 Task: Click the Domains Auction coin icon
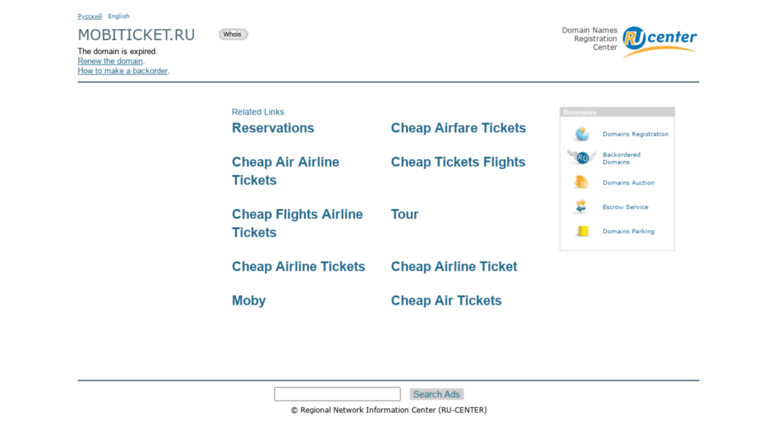coord(581,182)
